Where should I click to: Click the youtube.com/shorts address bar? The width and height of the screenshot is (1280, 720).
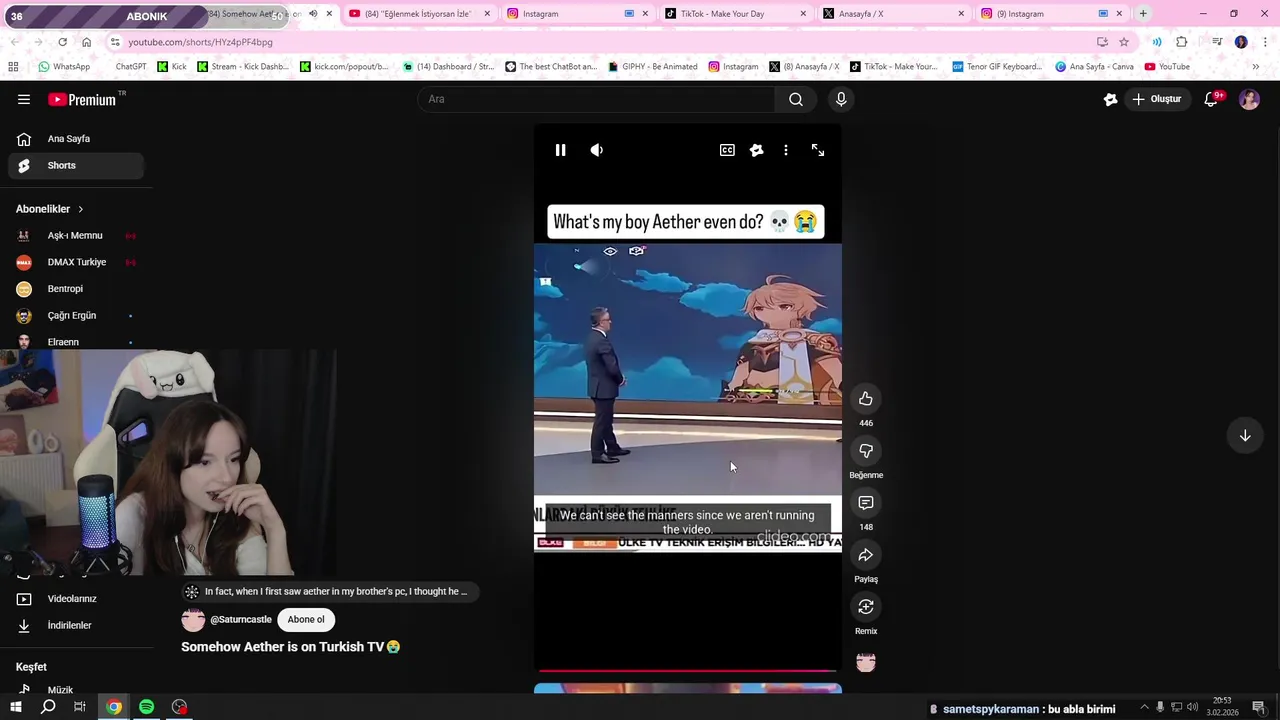600,42
